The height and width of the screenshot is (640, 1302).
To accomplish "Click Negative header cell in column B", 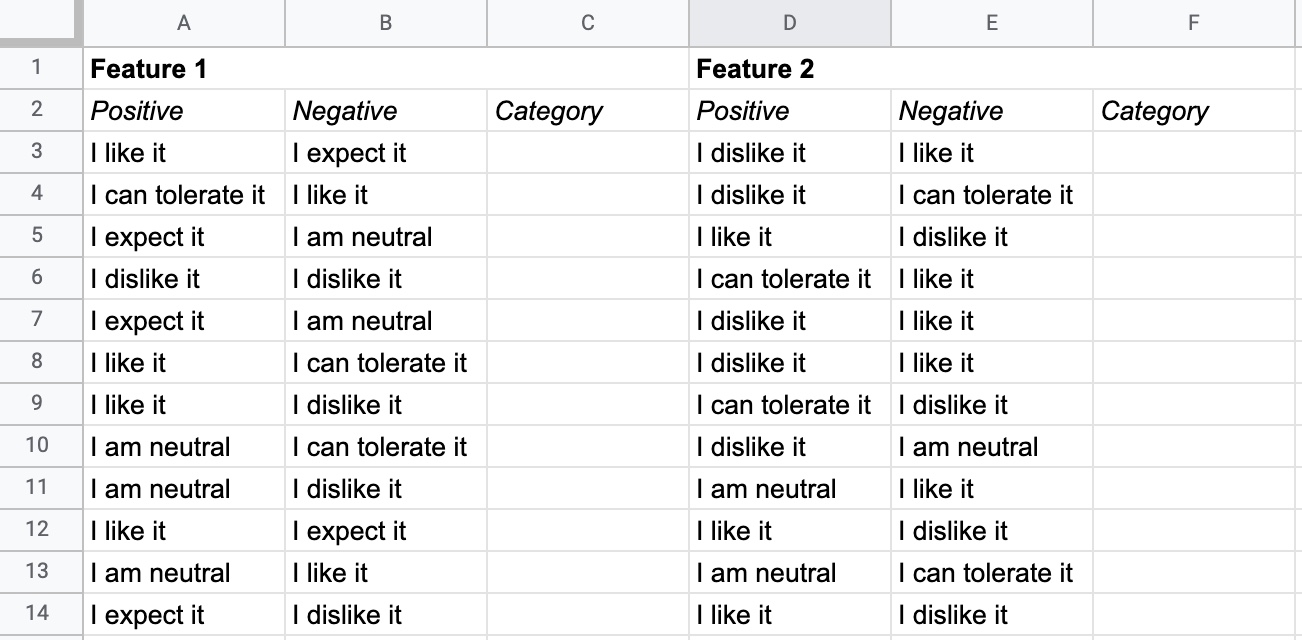I will [x=386, y=111].
